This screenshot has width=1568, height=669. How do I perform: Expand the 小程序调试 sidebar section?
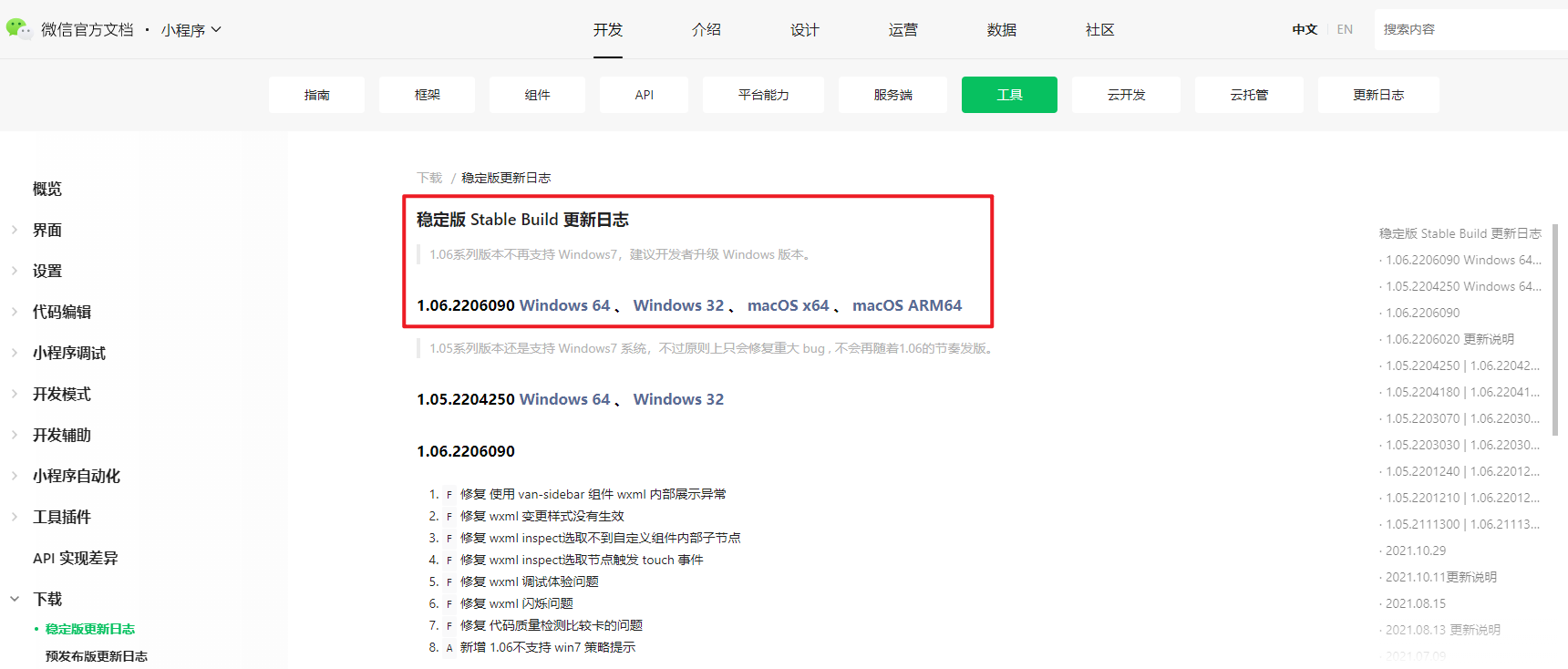[x=69, y=353]
